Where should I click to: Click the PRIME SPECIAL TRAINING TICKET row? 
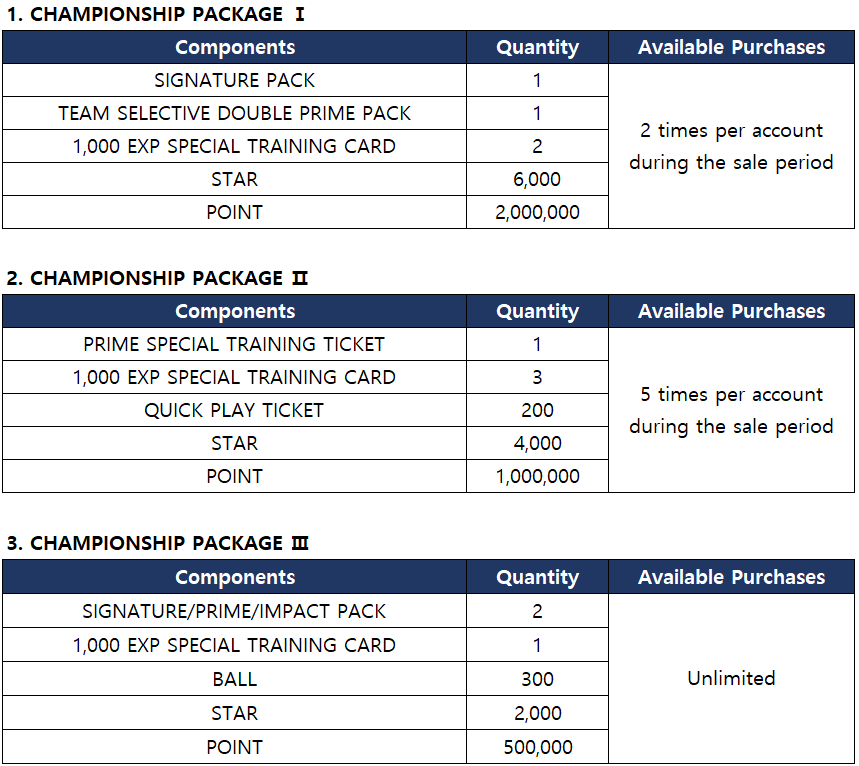pyautogui.click(x=234, y=344)
